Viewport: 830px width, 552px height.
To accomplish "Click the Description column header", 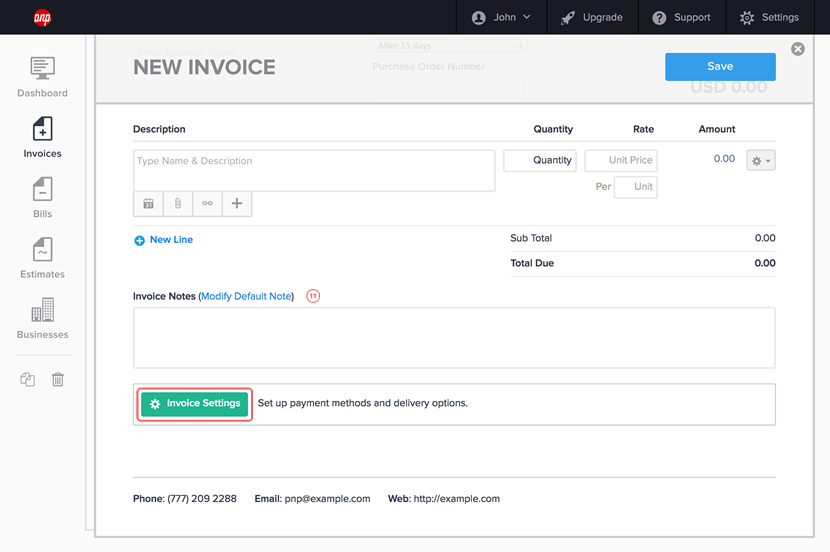I will tap(159, 129).
